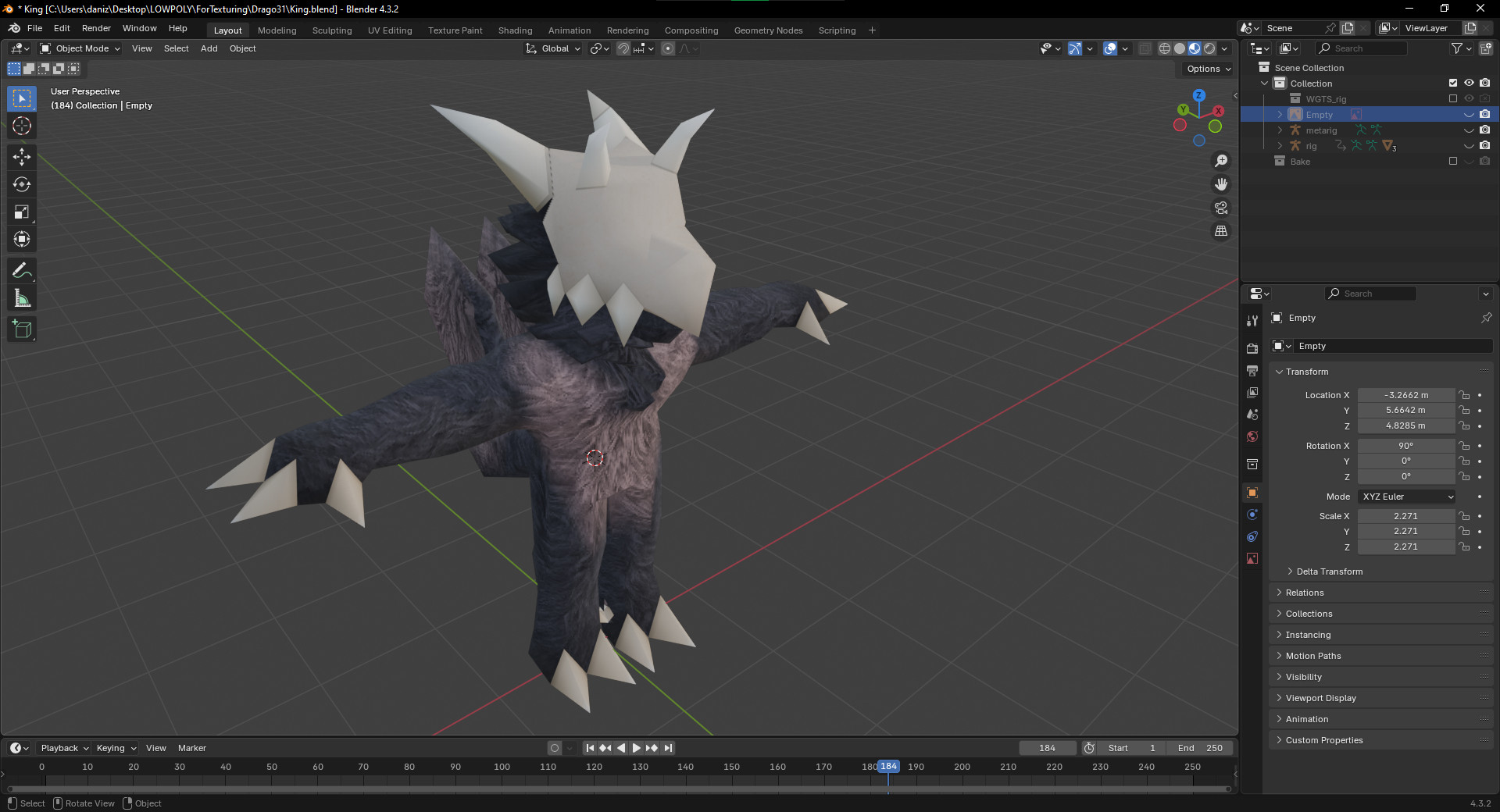The width and height of the screenshot is (1500, 812).
Task: Open the image Data properties tab
Action: [x=1252, y=558]
